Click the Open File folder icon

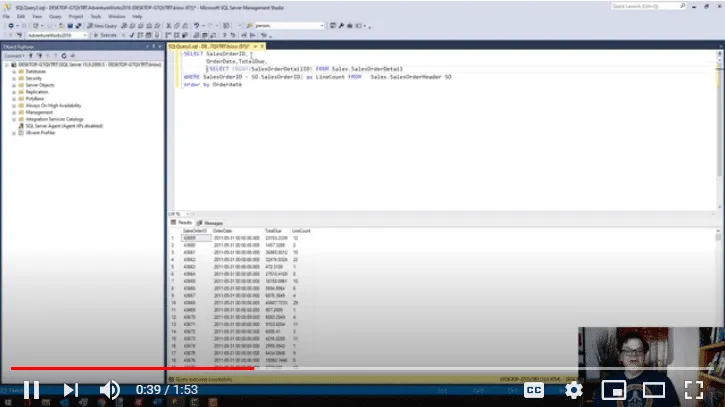(x=61, y=26)
